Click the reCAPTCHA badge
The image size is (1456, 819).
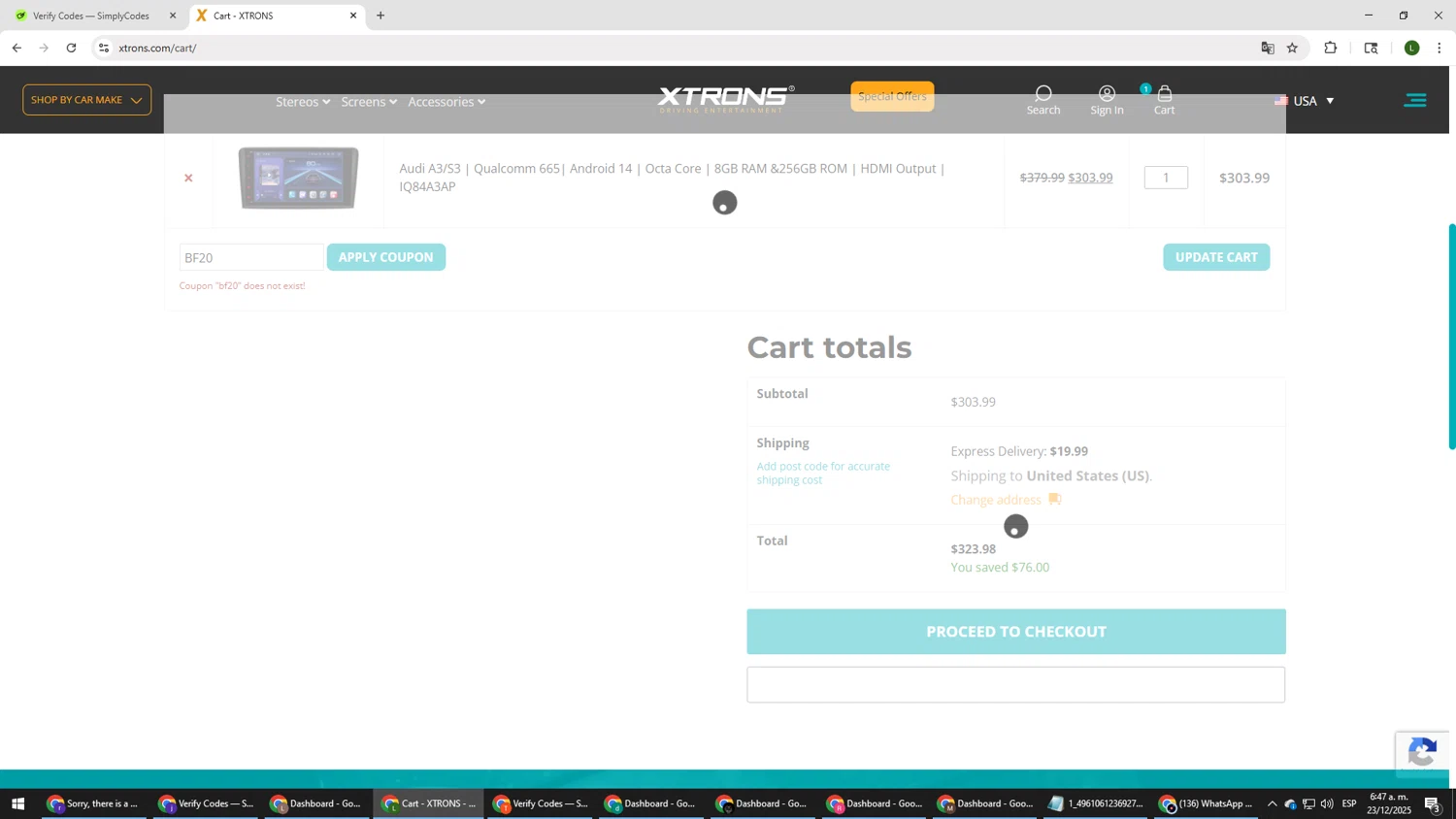point(1422,754)
